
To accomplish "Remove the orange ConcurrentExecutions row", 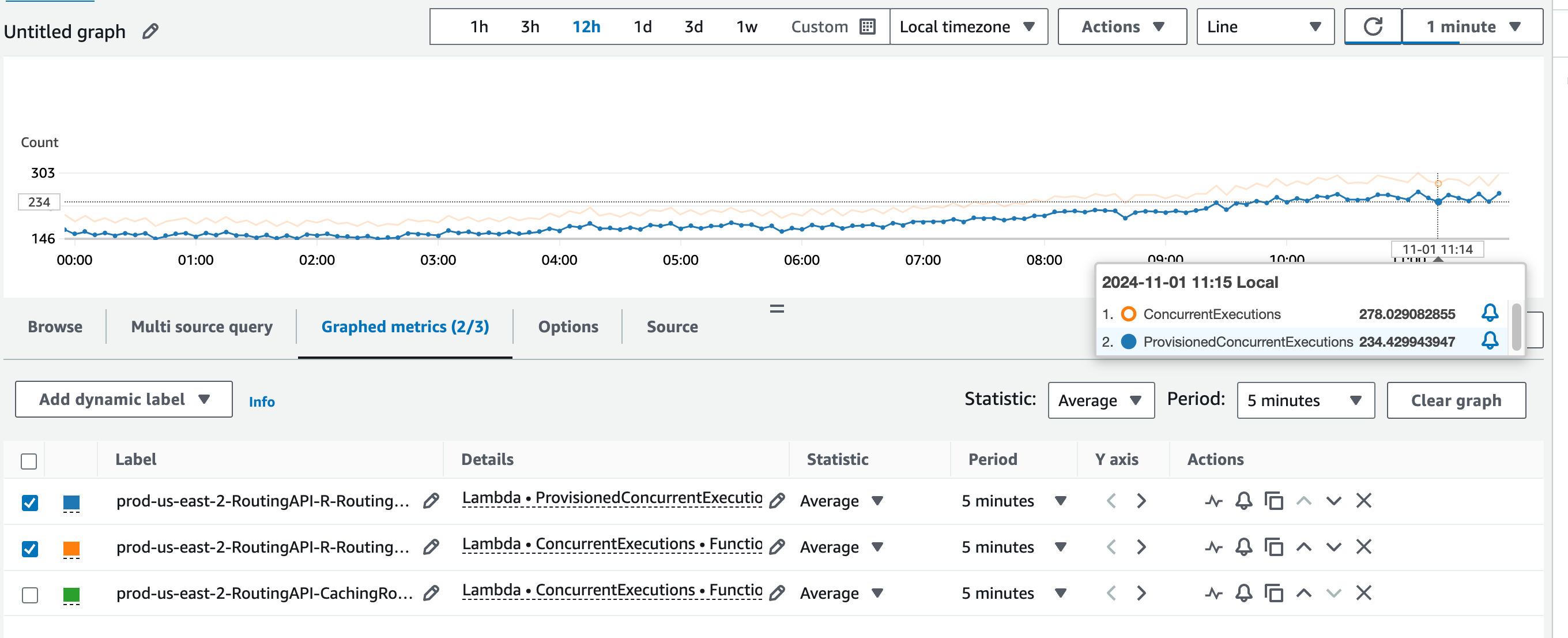I will [x=1363, y=547].
